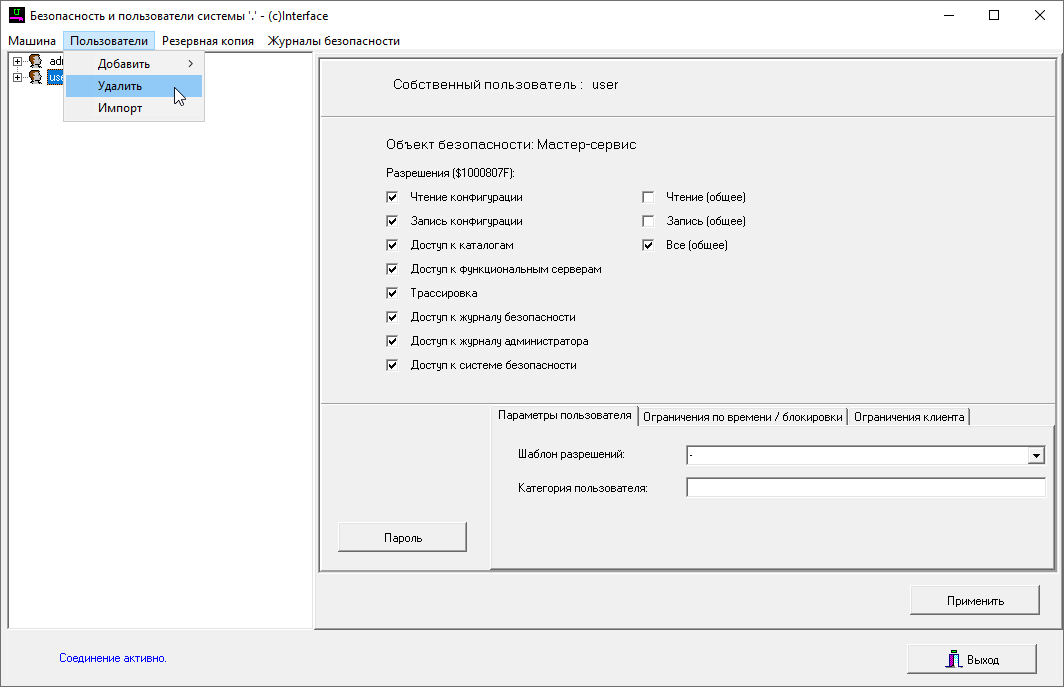Switch to Ограничения клиента tab
The height and width of the screenshot is (687, 1064).
click(x=909, y=417)
